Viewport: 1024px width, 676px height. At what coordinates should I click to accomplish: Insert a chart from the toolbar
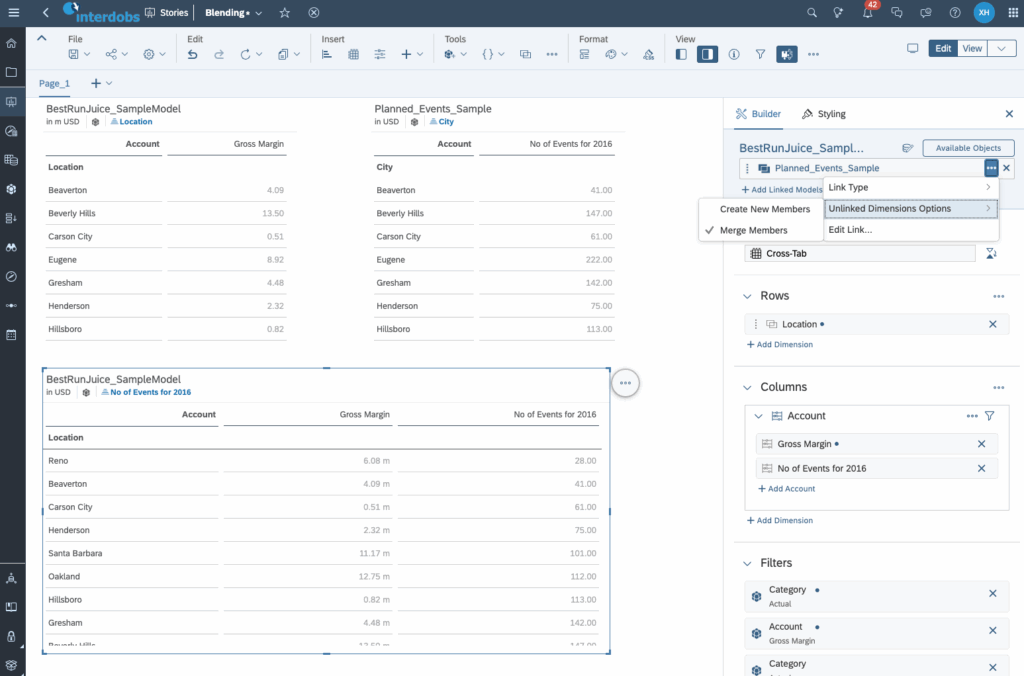[x=327, y=54]
